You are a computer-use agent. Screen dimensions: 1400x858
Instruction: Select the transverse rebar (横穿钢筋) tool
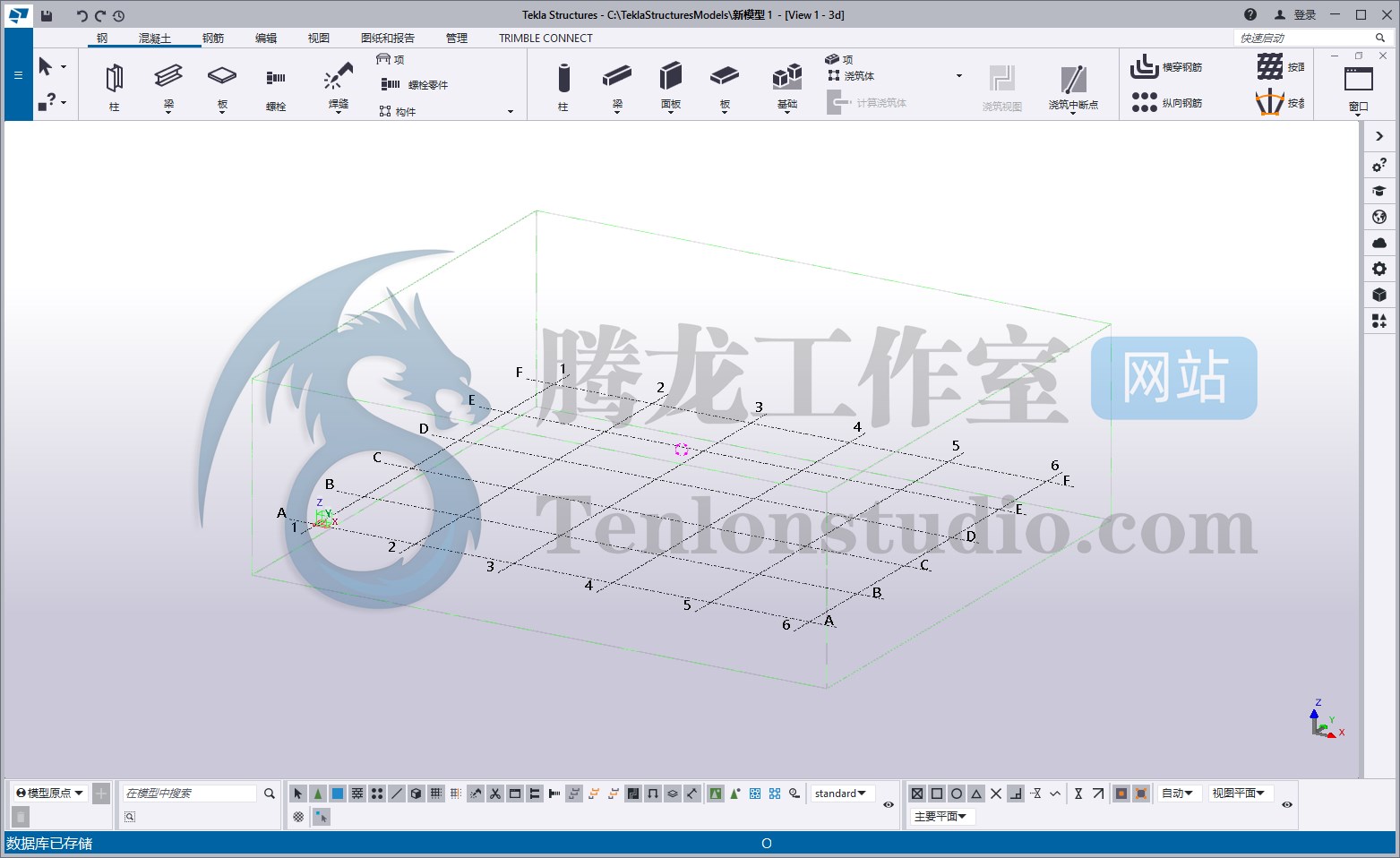click(x=1166, y=67)
